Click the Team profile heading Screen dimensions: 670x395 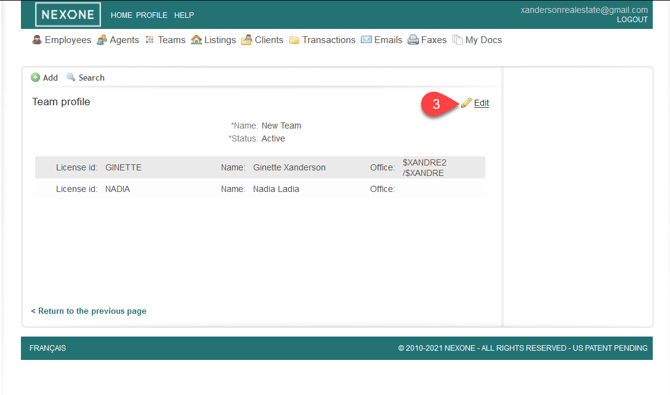(x=61, y=102)
